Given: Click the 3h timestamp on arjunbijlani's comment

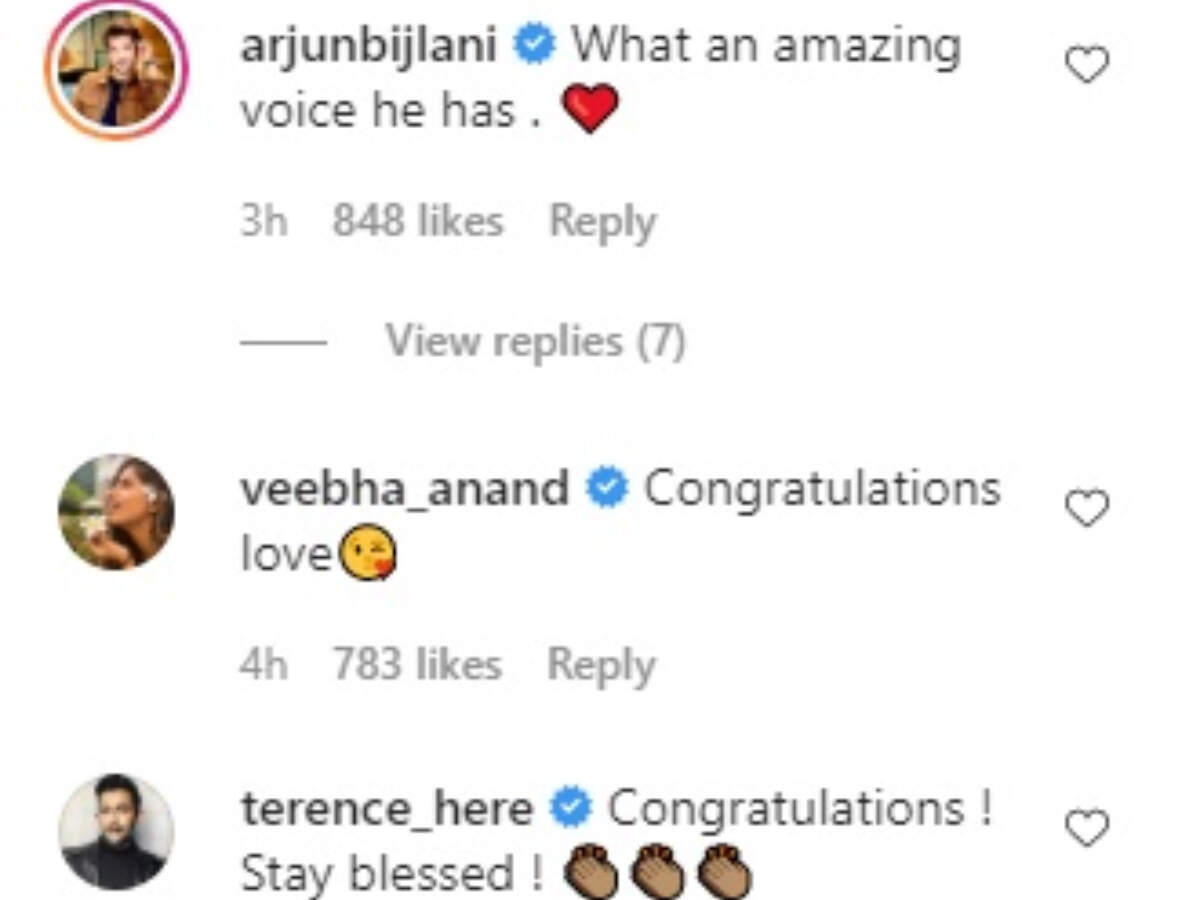Looking at the screenshot, I should click(x=263, y=222).
